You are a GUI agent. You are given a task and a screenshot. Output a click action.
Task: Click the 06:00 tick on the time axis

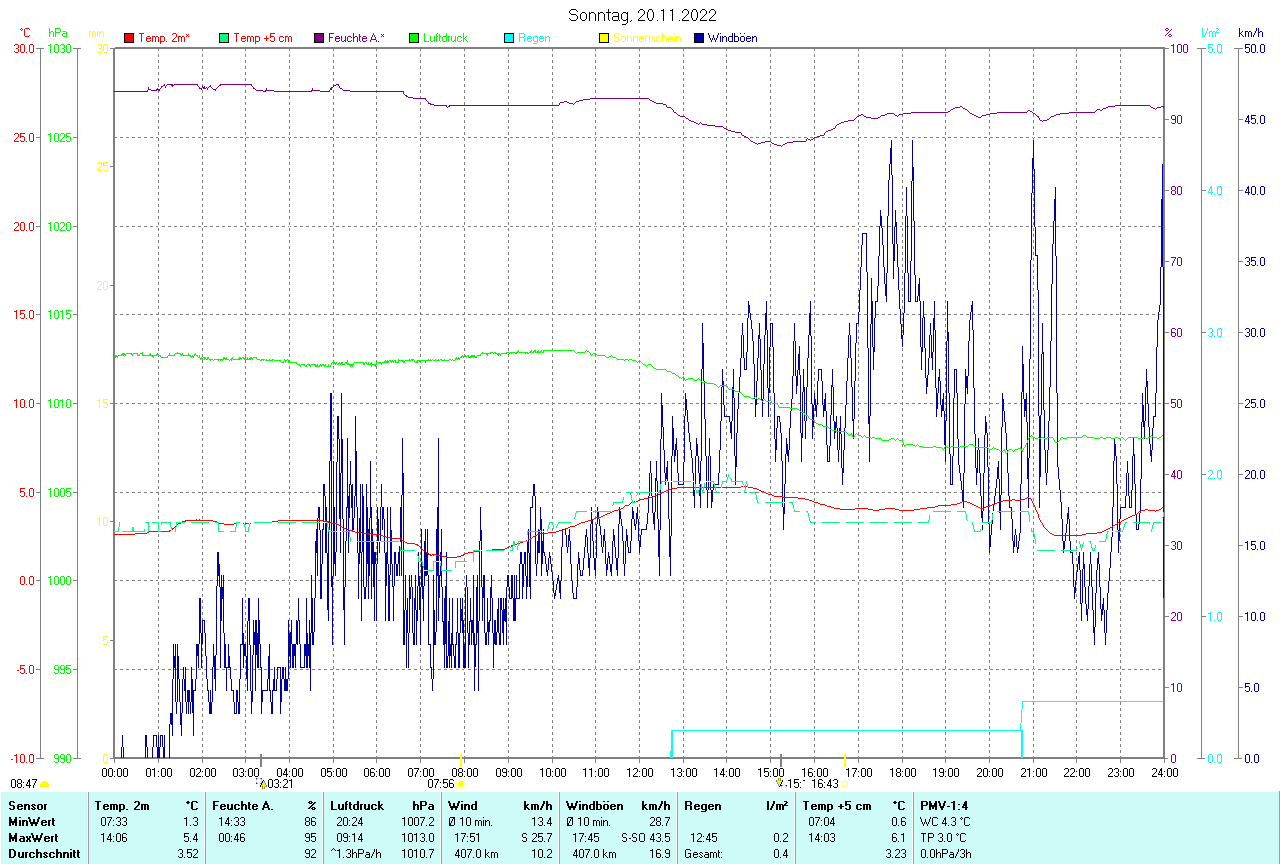[x=377, y=772]
